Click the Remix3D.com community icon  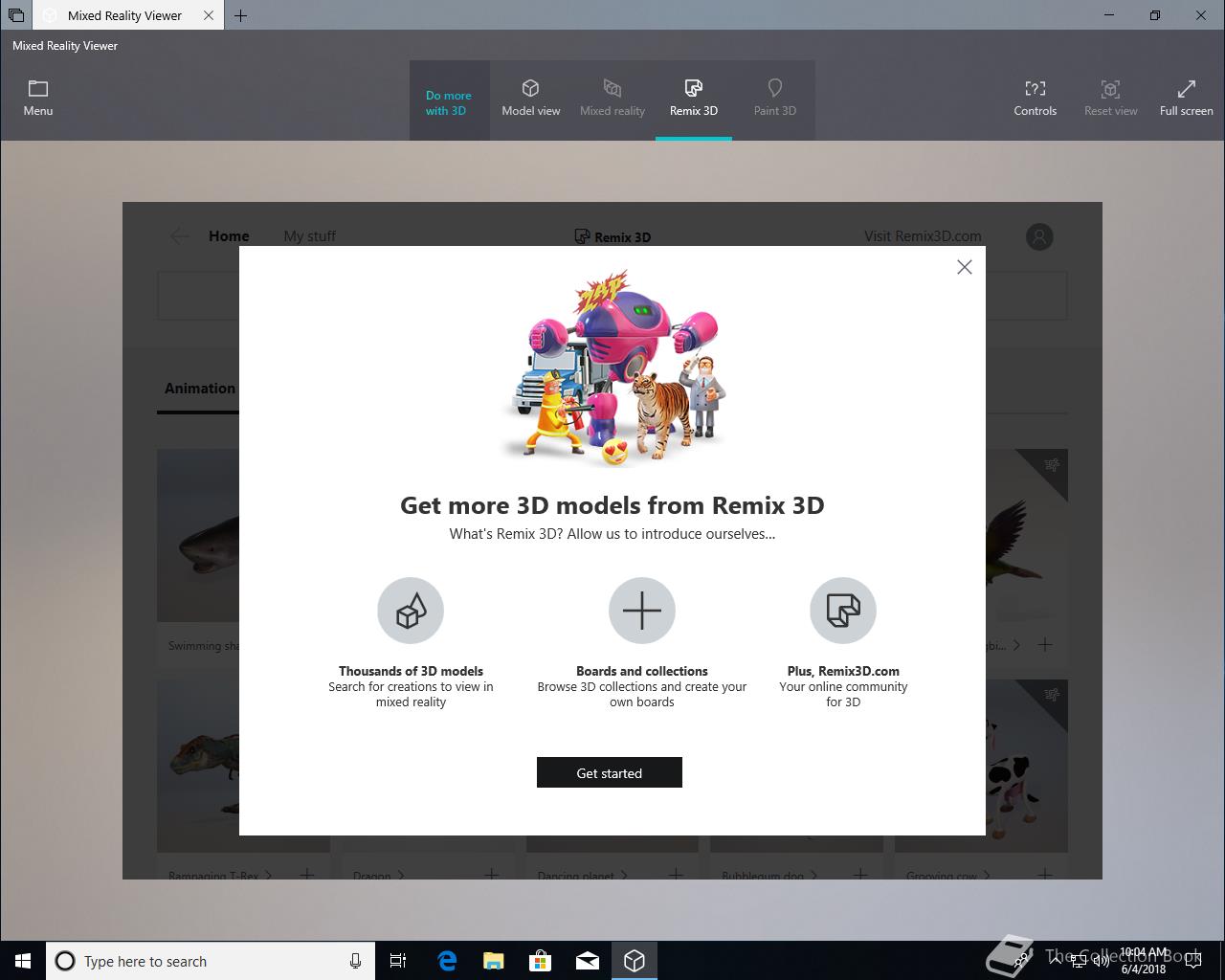tap(843, 611)
